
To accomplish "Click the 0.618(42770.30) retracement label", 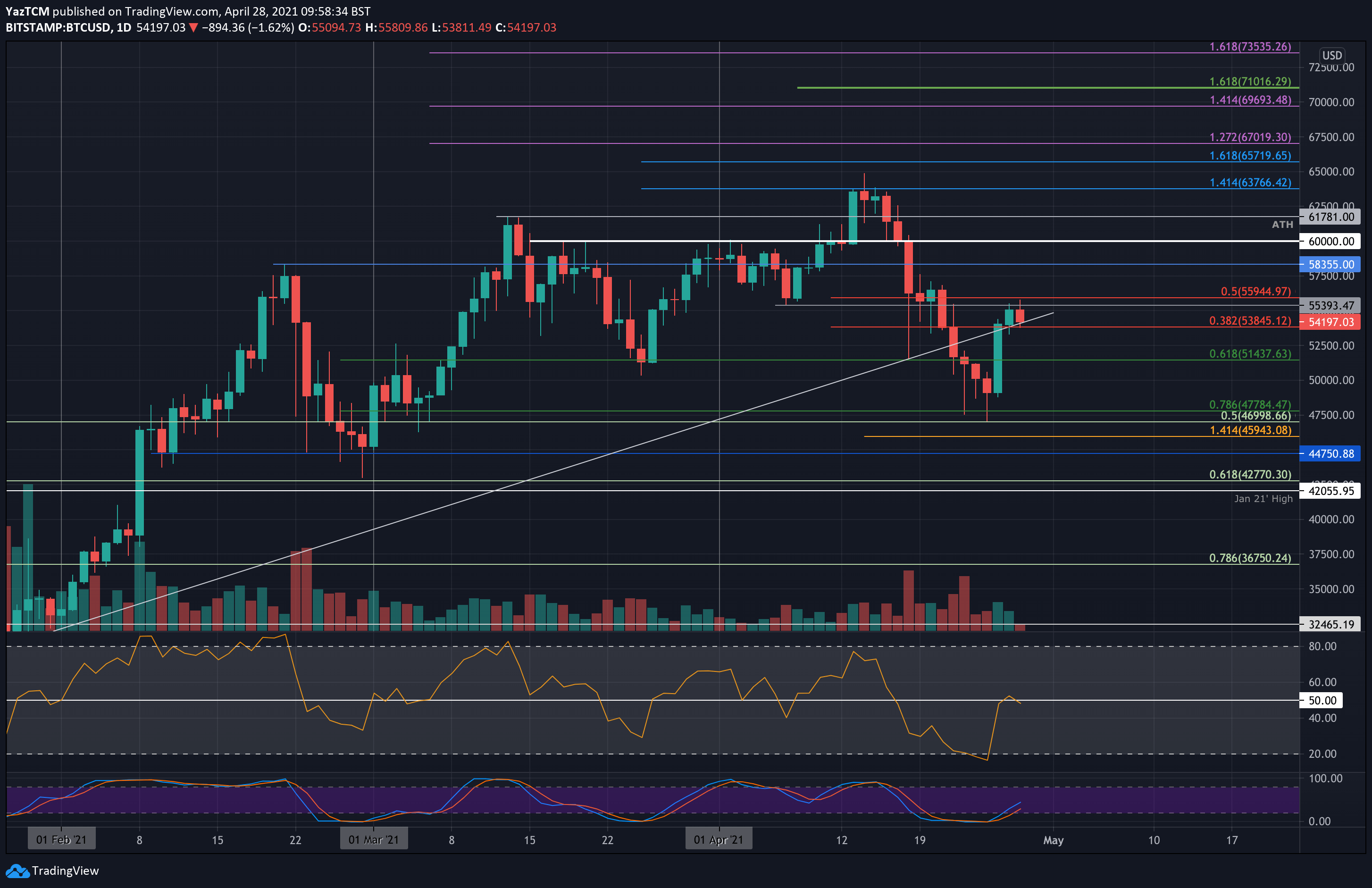I will 1250,475.
